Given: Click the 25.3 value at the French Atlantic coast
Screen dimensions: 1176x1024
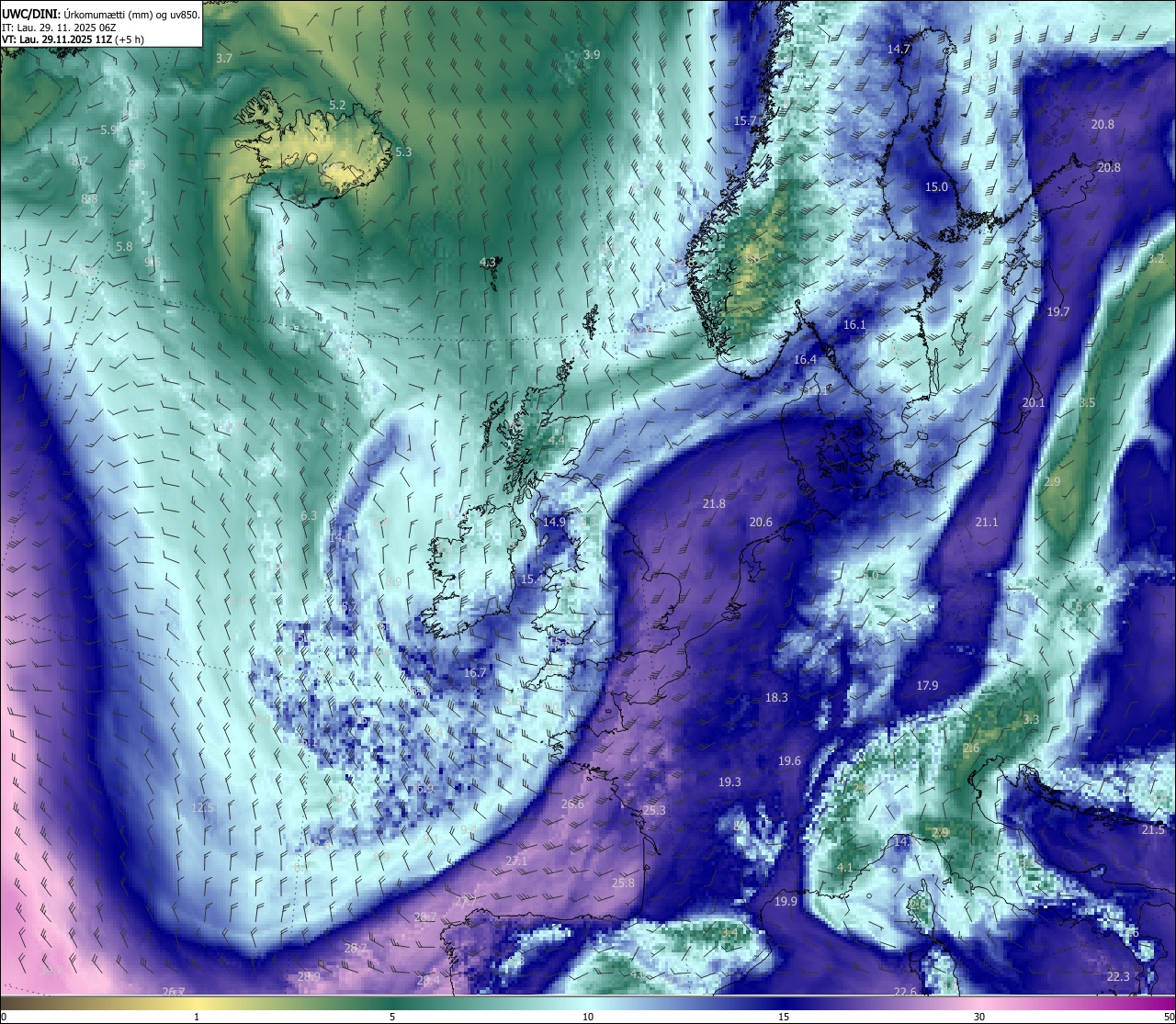Looking at the screenshot, I should click(x=654, y=810).
